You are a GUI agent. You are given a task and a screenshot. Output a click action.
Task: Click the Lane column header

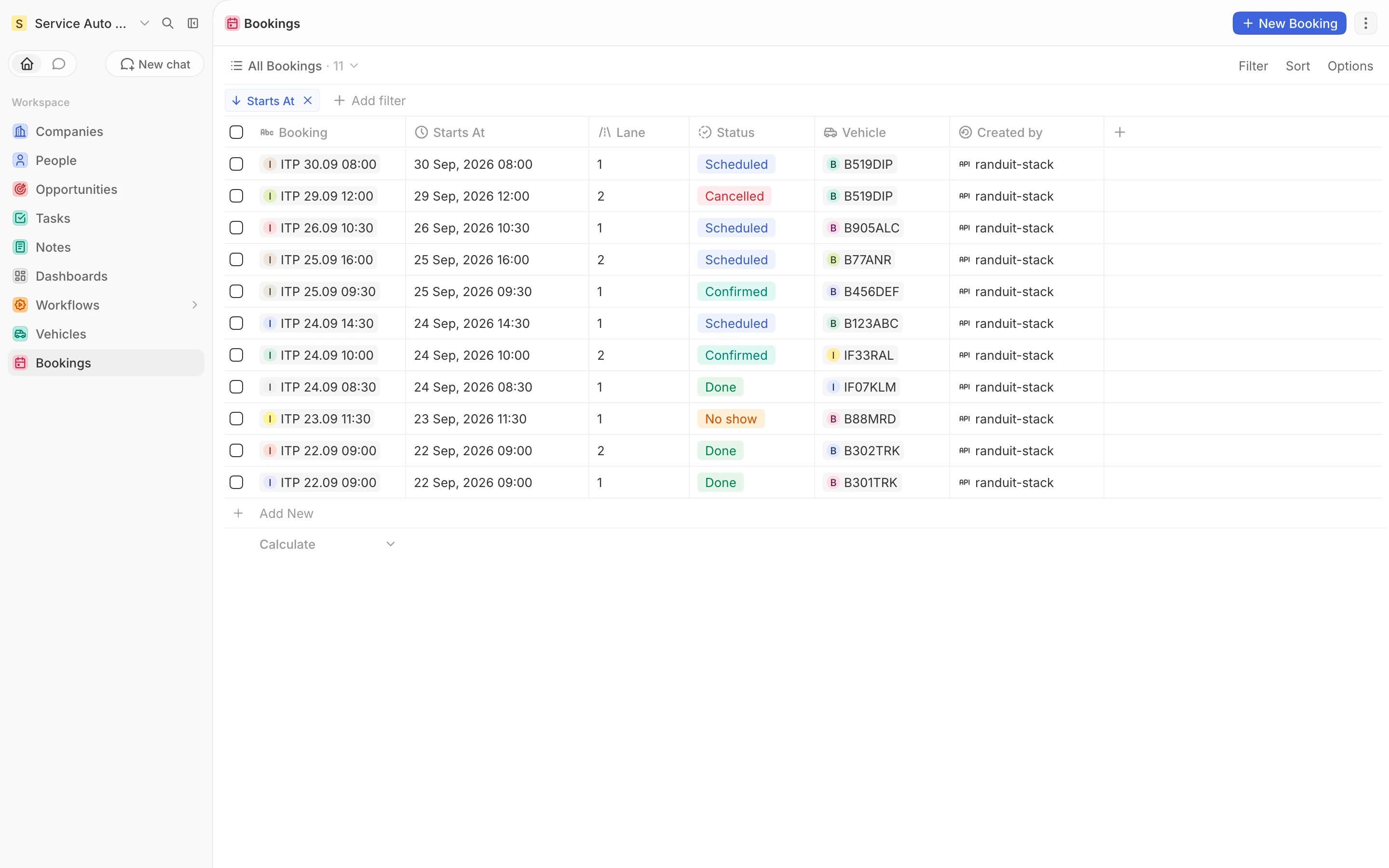(x=638, y=133)
